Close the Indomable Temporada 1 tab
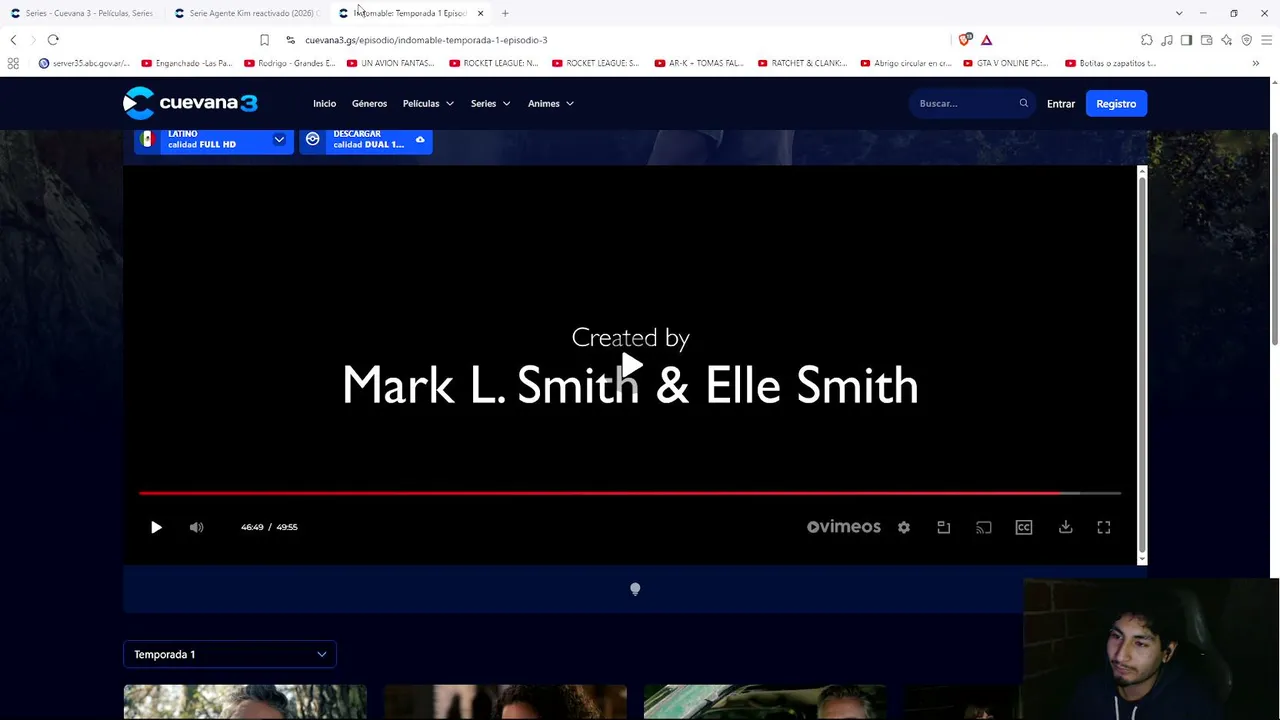 coord(481,13)
